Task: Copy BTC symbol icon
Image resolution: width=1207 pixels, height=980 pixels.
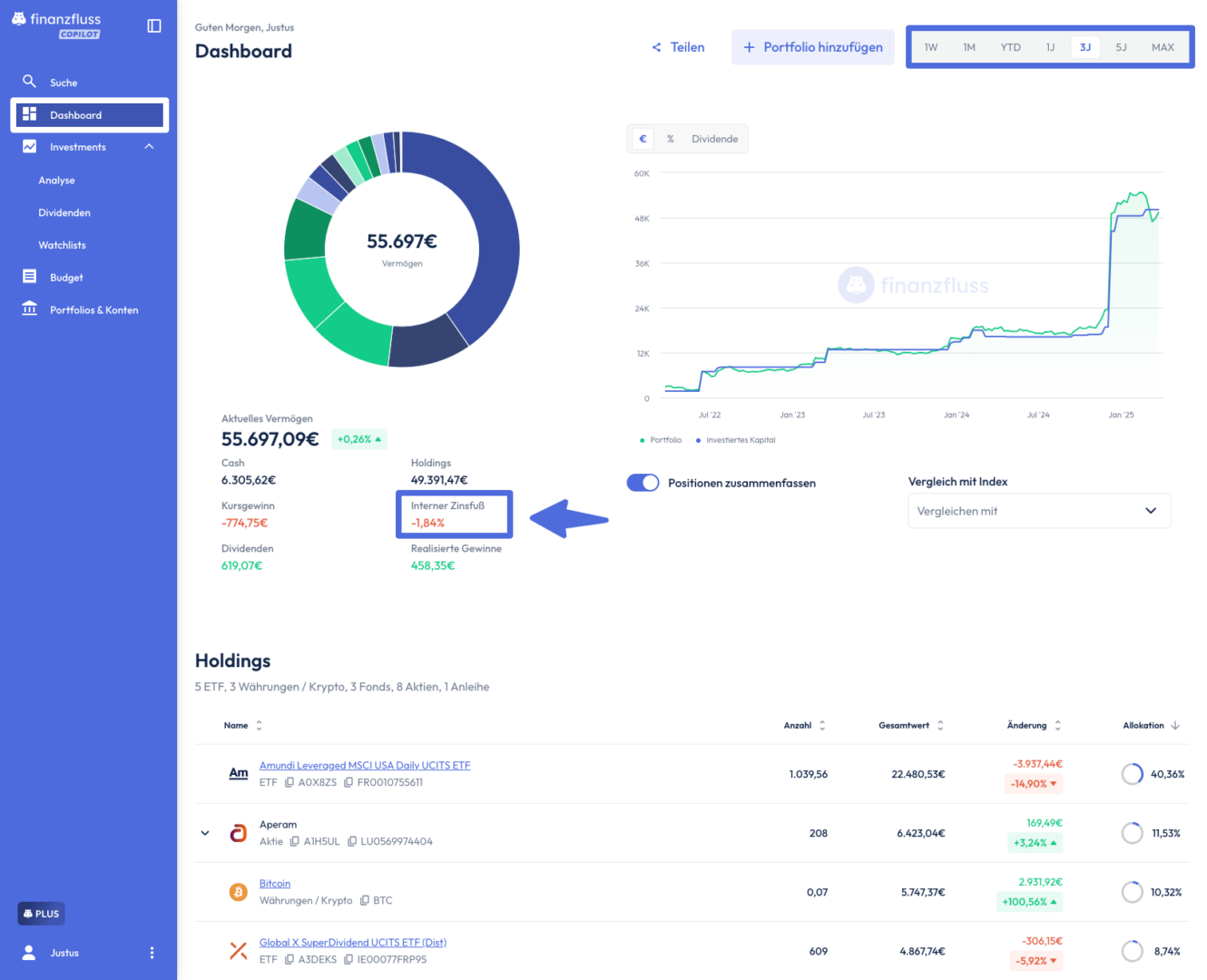Action: 365,900
